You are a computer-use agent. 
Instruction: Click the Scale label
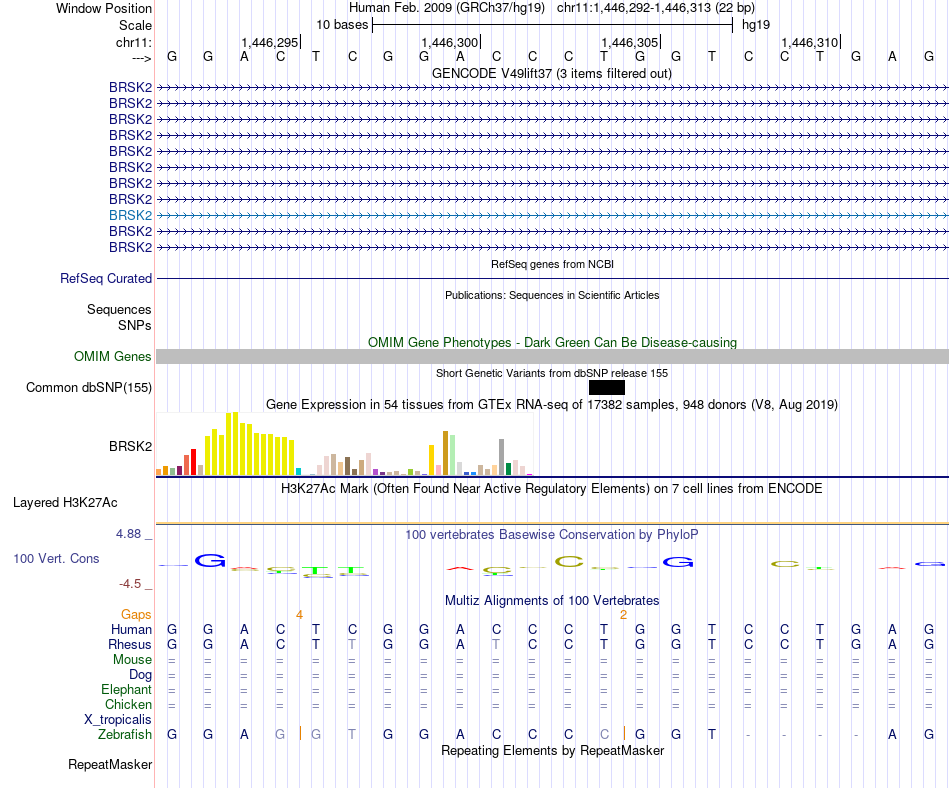point(135,25)
